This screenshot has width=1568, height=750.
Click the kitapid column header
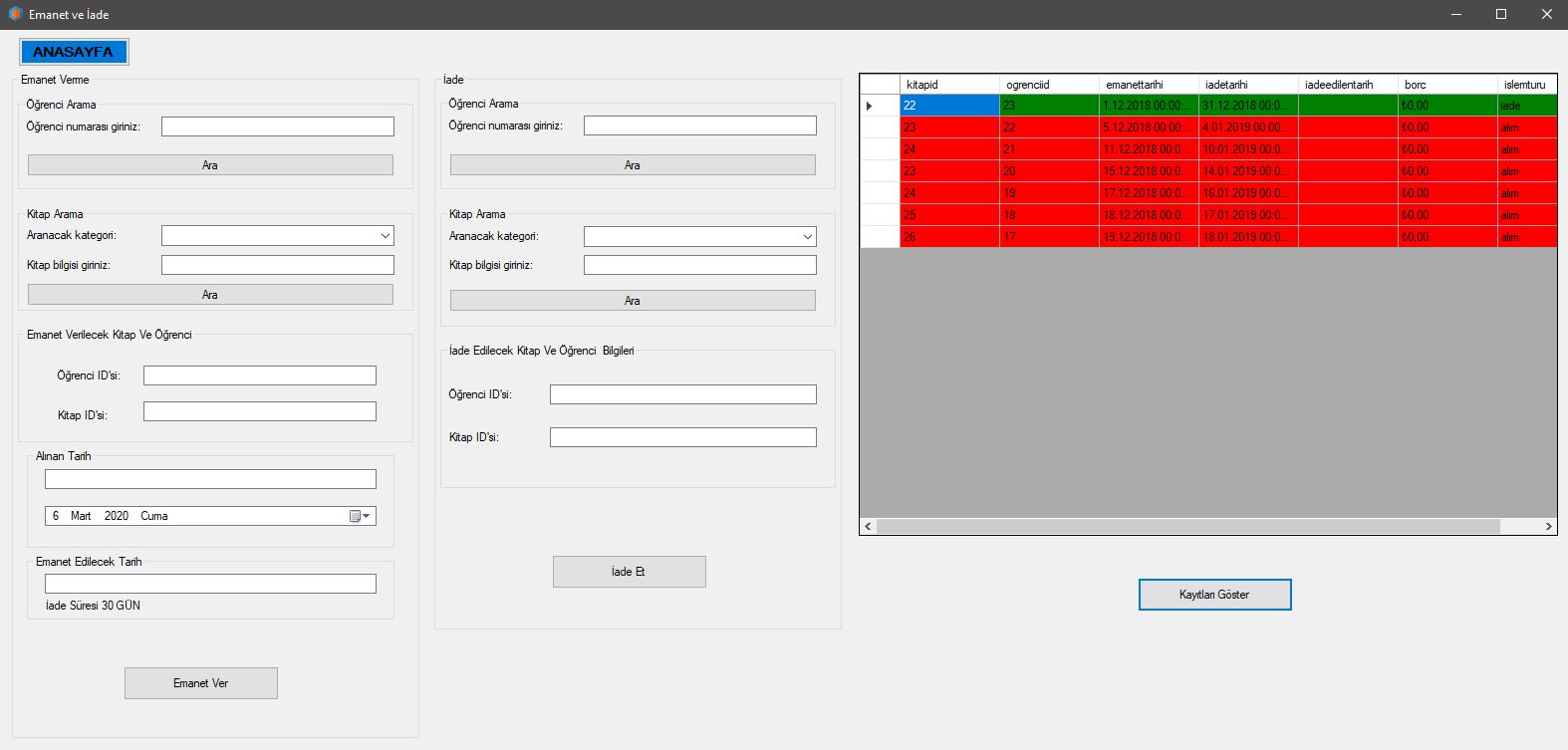949,85
